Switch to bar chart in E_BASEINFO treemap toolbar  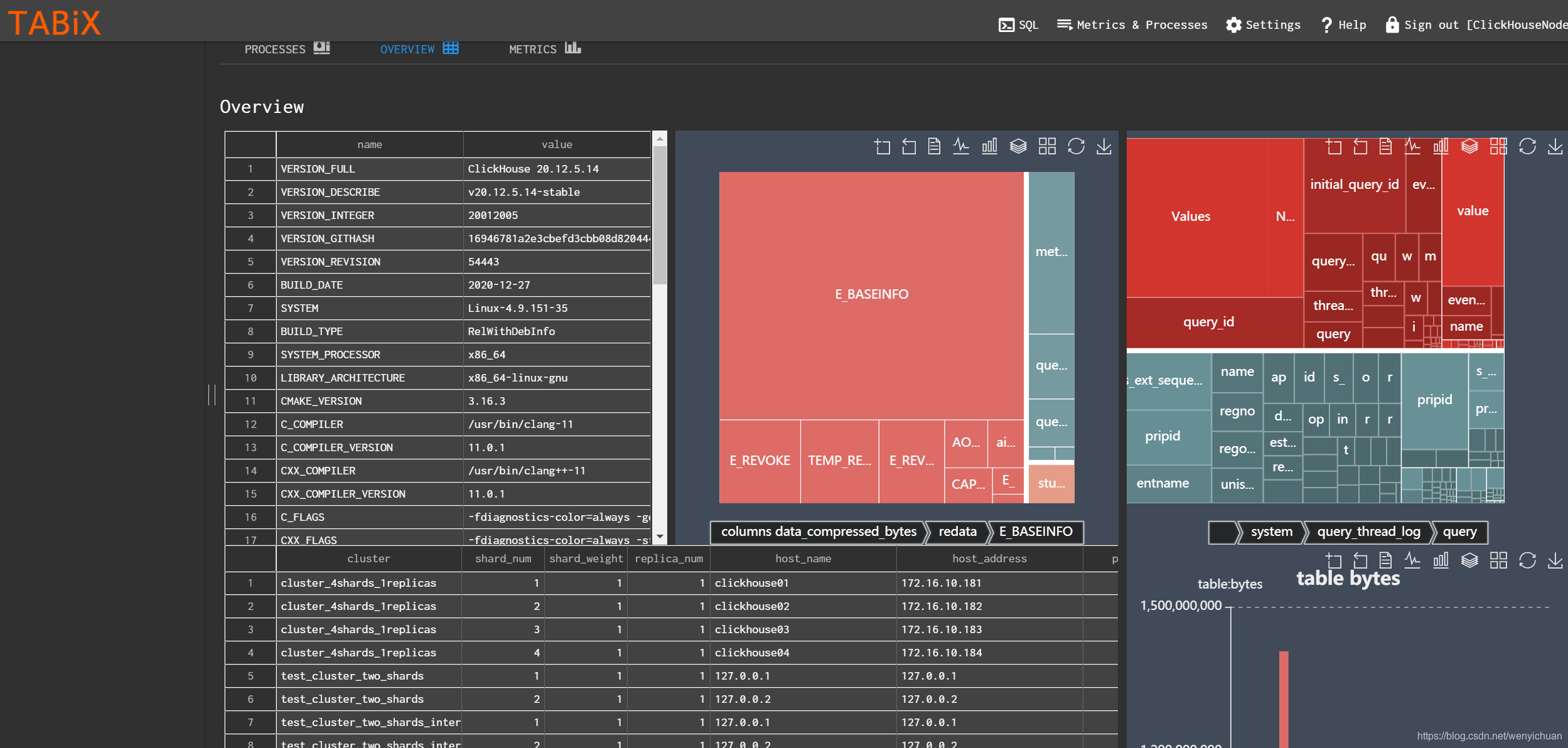click(x=989, y=146)
